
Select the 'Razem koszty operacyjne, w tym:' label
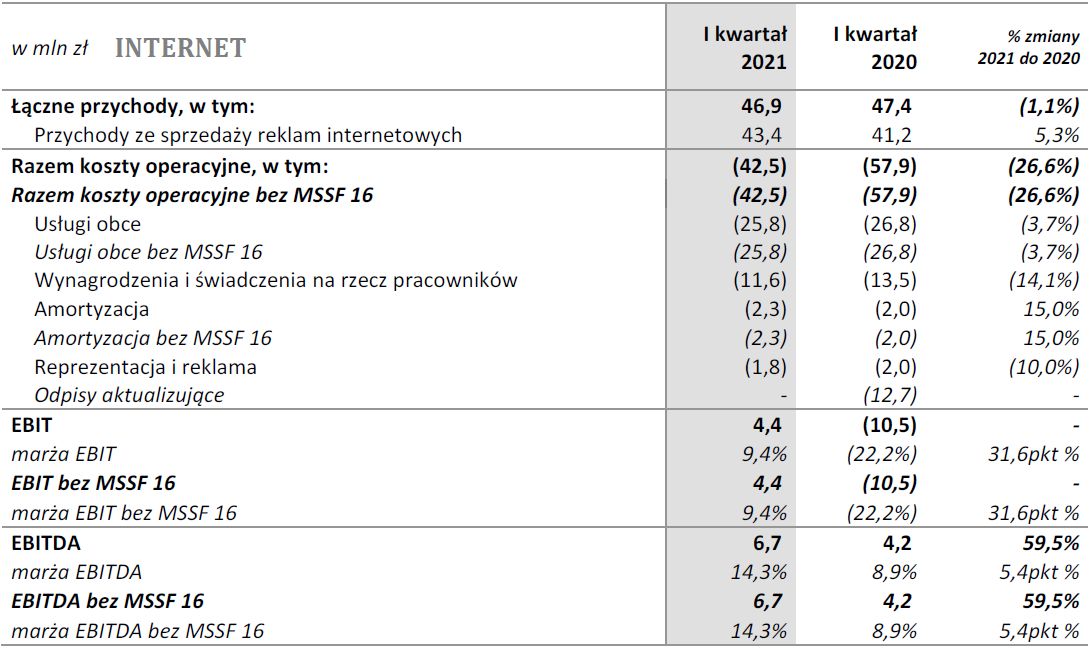pyautogui.click(x=169, y=166)
